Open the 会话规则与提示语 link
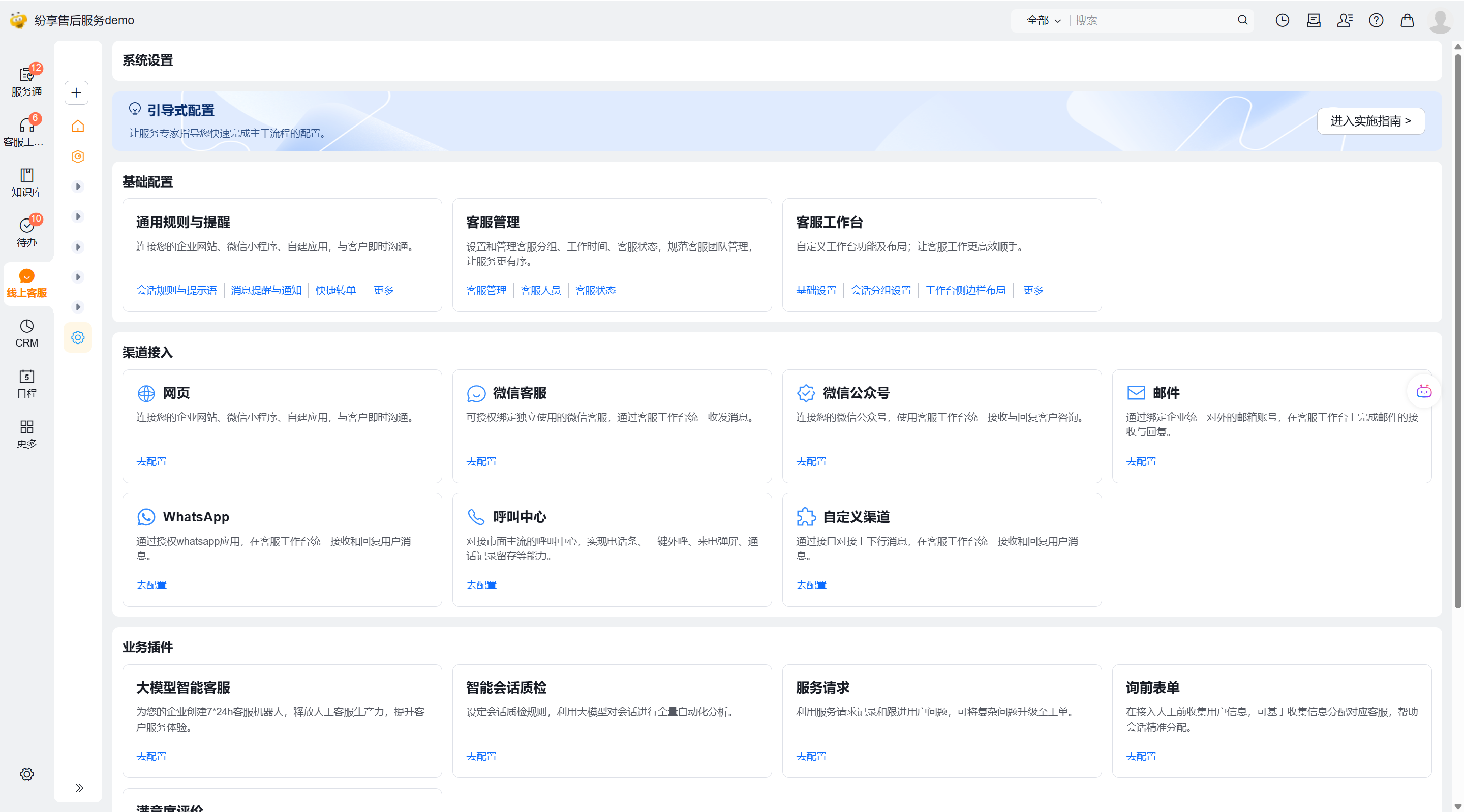The width and height of the screenshot is (1464, 812). pyautogui.click(x=176, y=290)
